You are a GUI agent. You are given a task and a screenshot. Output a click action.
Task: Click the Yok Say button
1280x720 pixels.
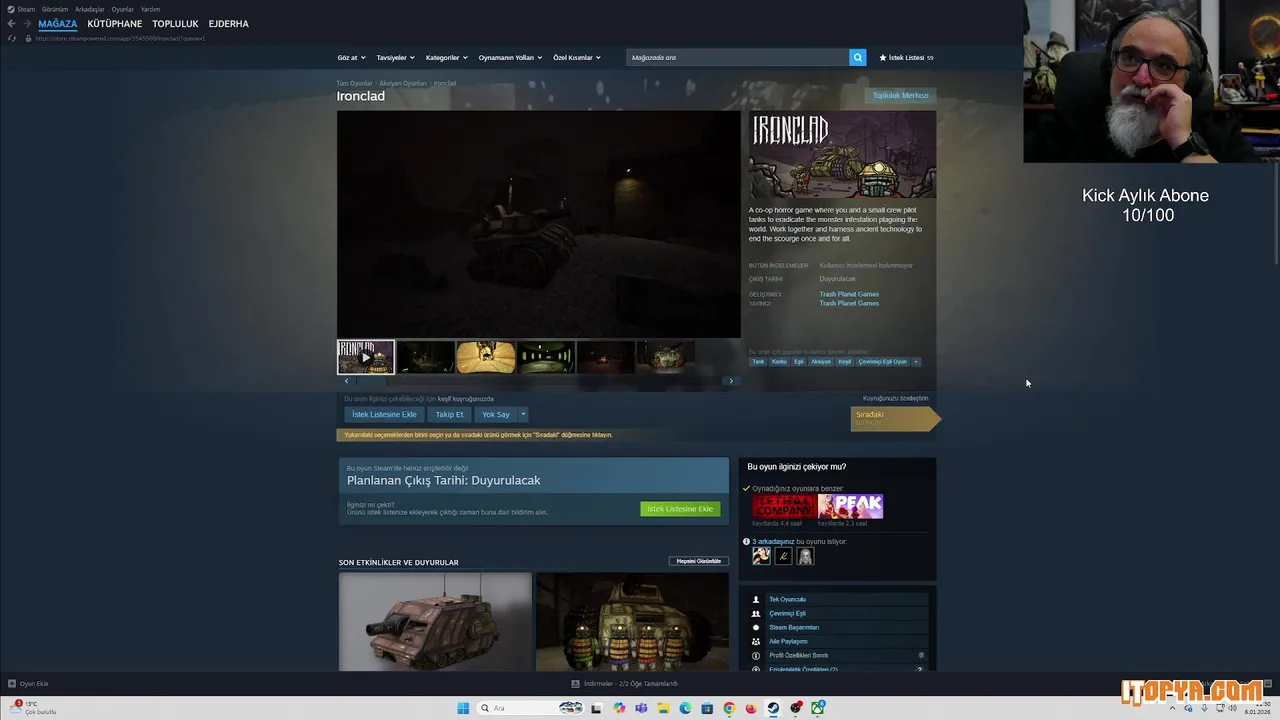(x=495, y=414)
